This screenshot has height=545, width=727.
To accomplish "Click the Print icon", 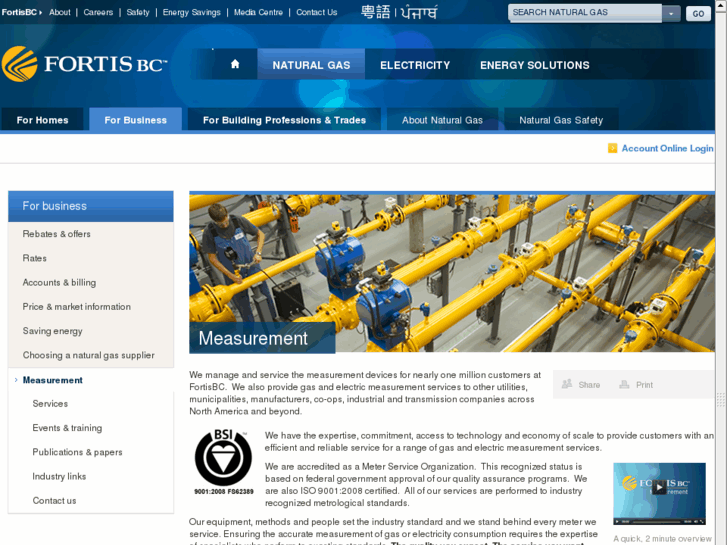I will (624, 384).
